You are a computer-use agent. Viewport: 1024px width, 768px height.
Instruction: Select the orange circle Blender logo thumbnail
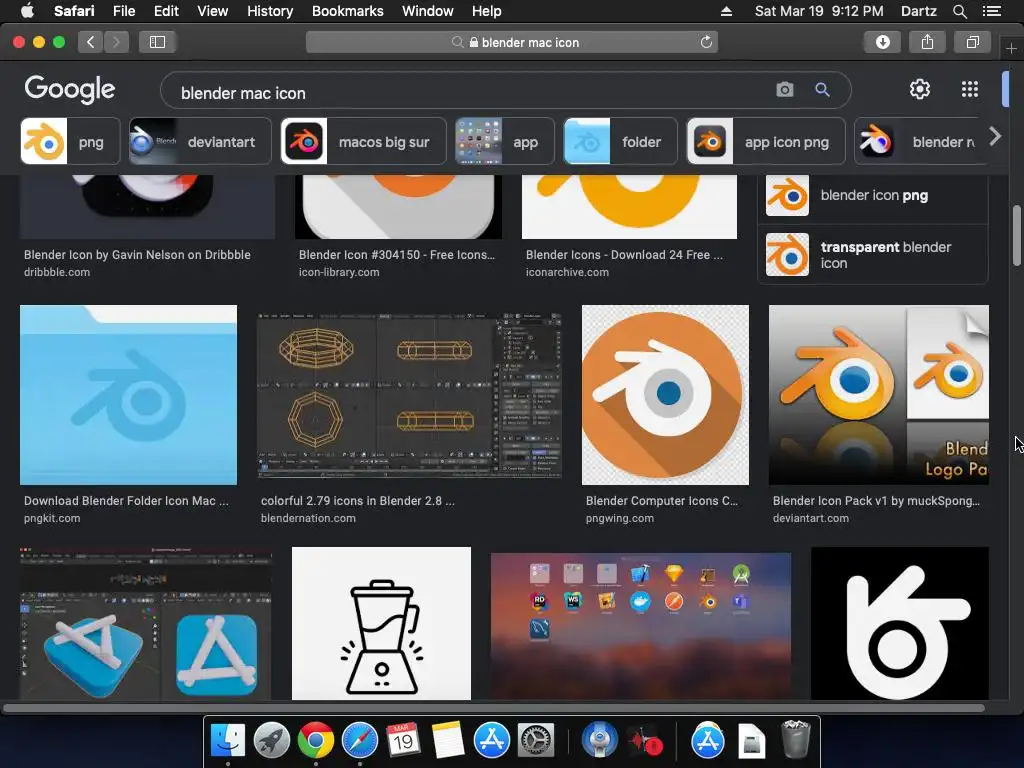[665, 395]
